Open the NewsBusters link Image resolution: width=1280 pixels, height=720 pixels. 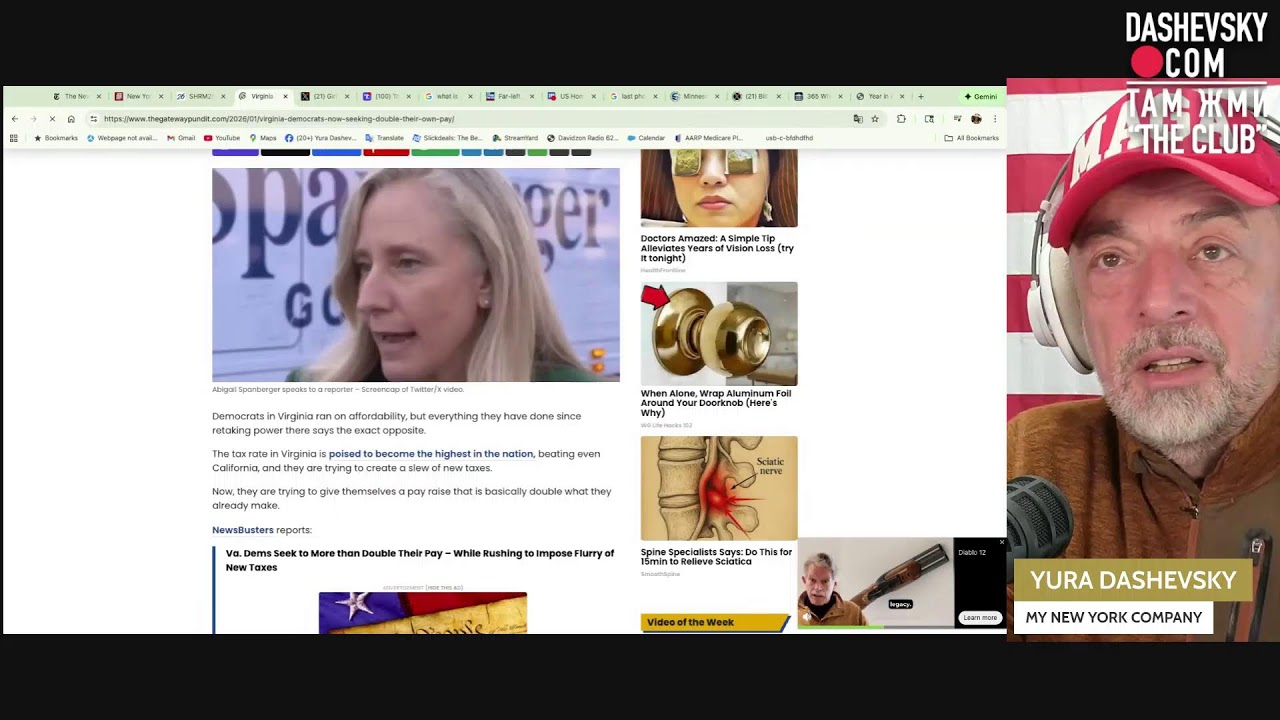tap(243, 530)
